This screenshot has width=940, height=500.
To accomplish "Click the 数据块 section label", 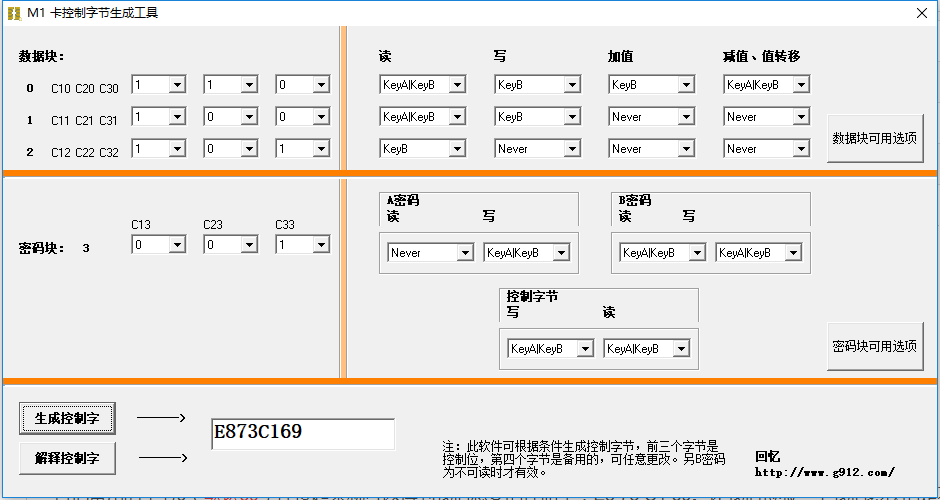I will click(41, 56).
